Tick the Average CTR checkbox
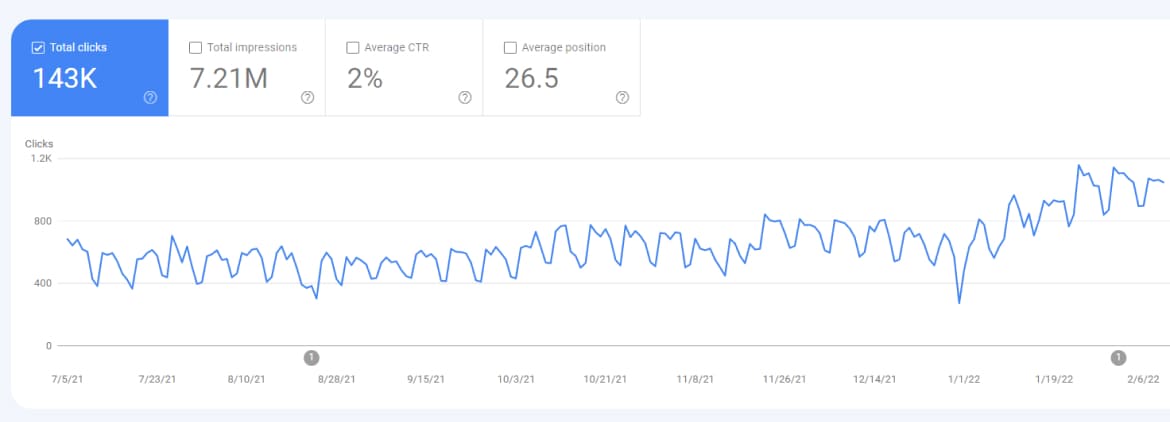 tap(352, 47)
